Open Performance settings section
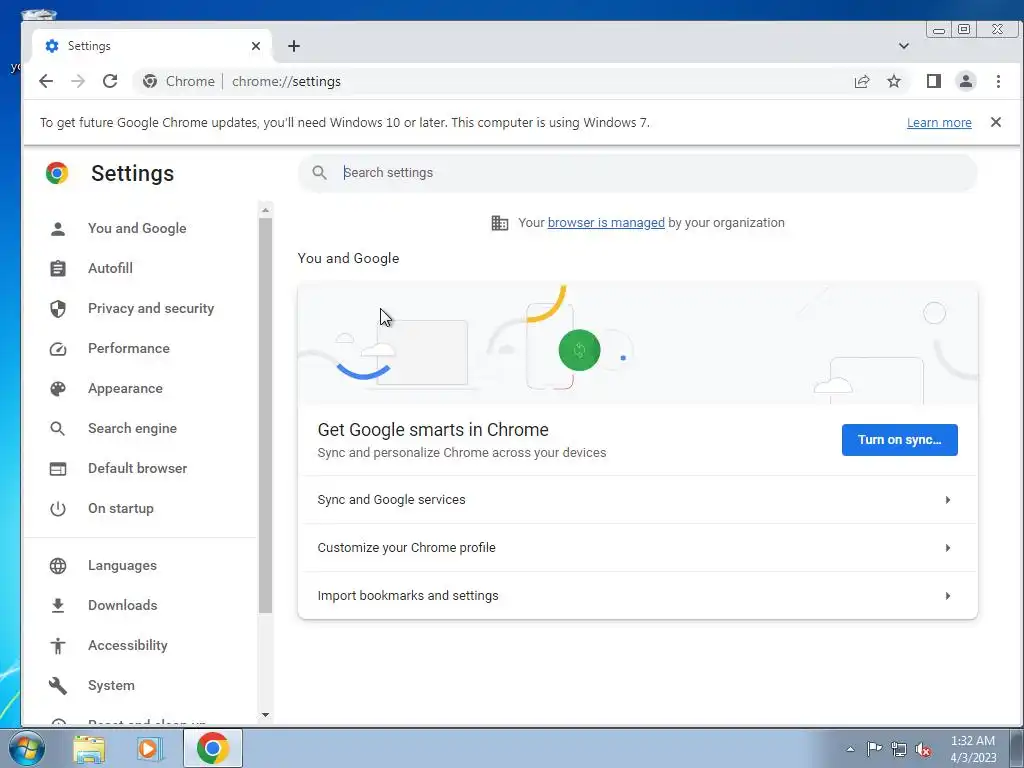The width and height of the screenshot is (1024, 768). [x=129, y=348]
